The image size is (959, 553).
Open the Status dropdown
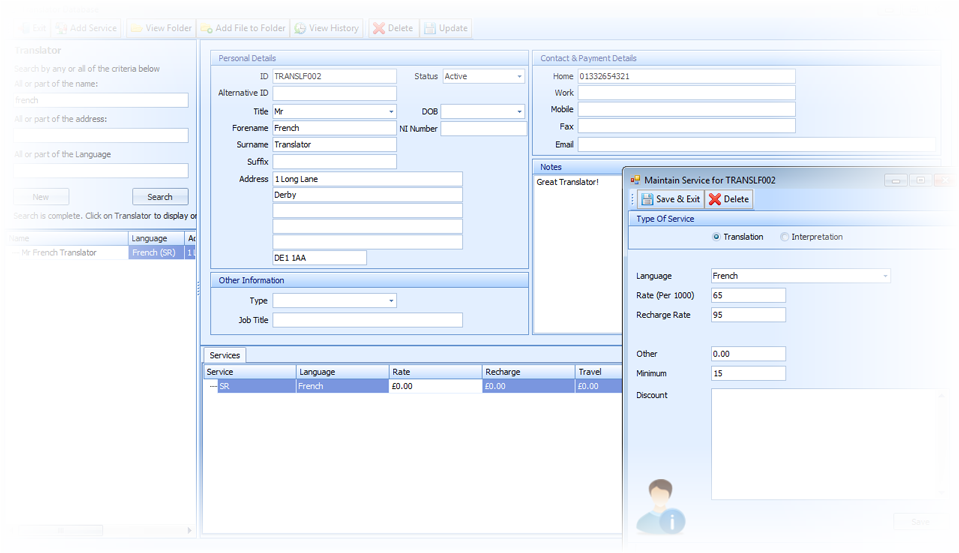tap(519, 77)
